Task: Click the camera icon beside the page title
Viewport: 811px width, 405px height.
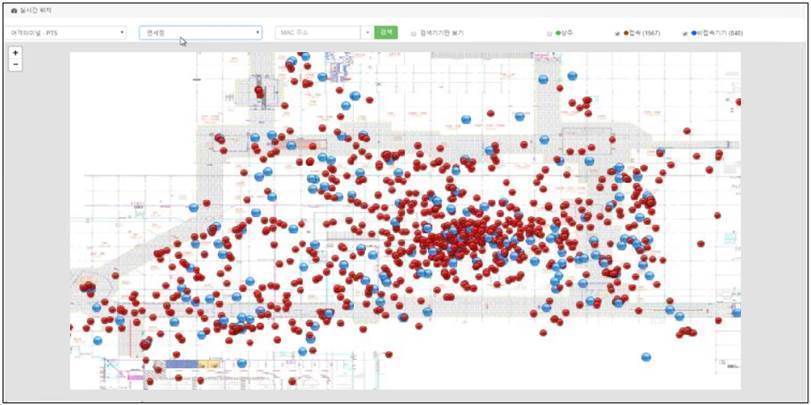Action: click(14, 10)
